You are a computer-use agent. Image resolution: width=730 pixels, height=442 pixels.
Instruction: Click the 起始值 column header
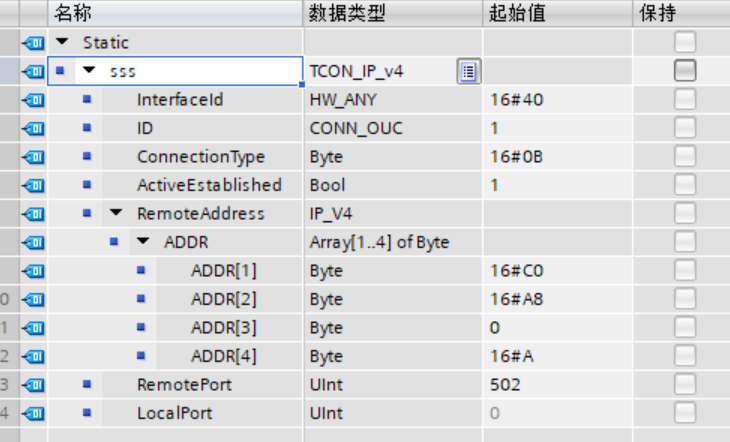[517, 13]
